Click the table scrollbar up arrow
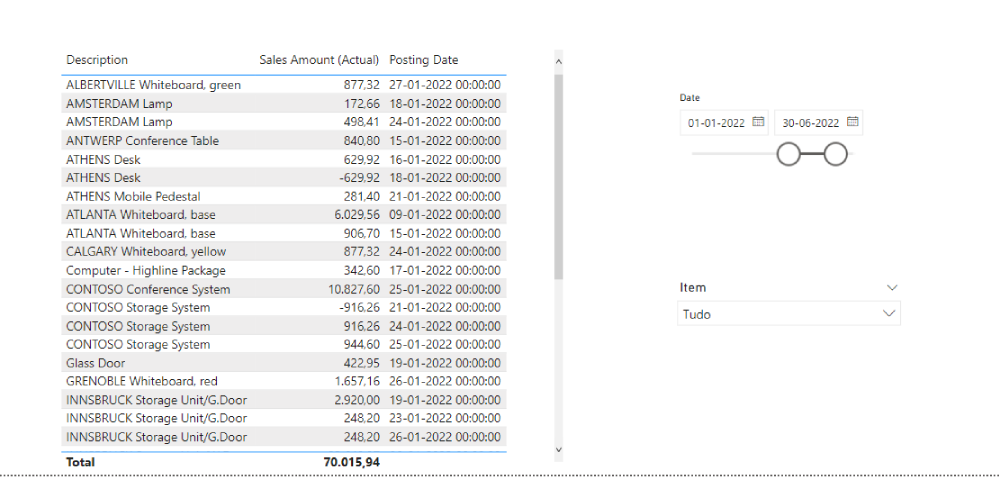The width and height of the screenshot is (1000, 490). click(558, 61)
